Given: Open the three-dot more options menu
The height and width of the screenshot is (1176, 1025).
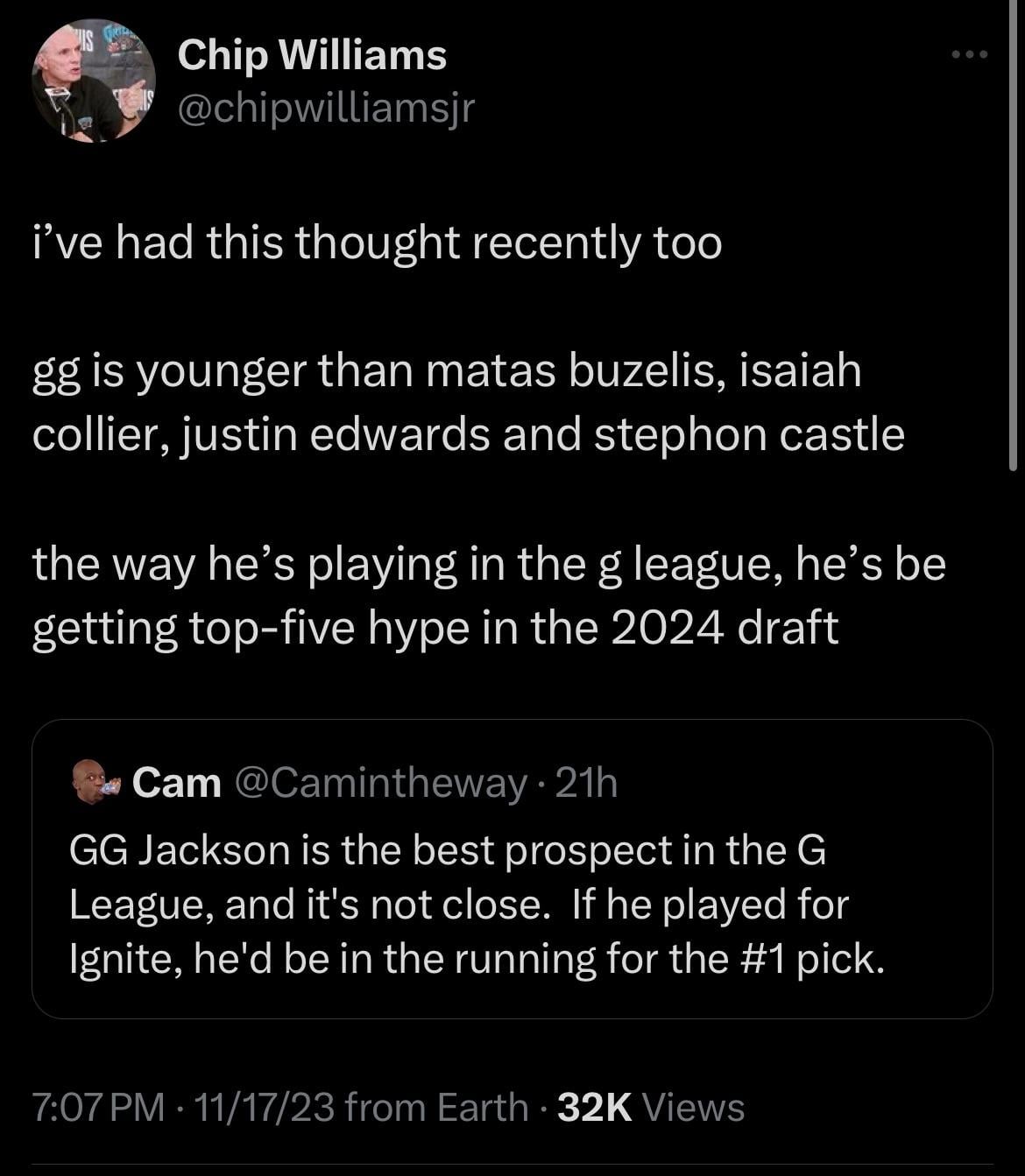Looking at the screenshot, I should point(970,55).
